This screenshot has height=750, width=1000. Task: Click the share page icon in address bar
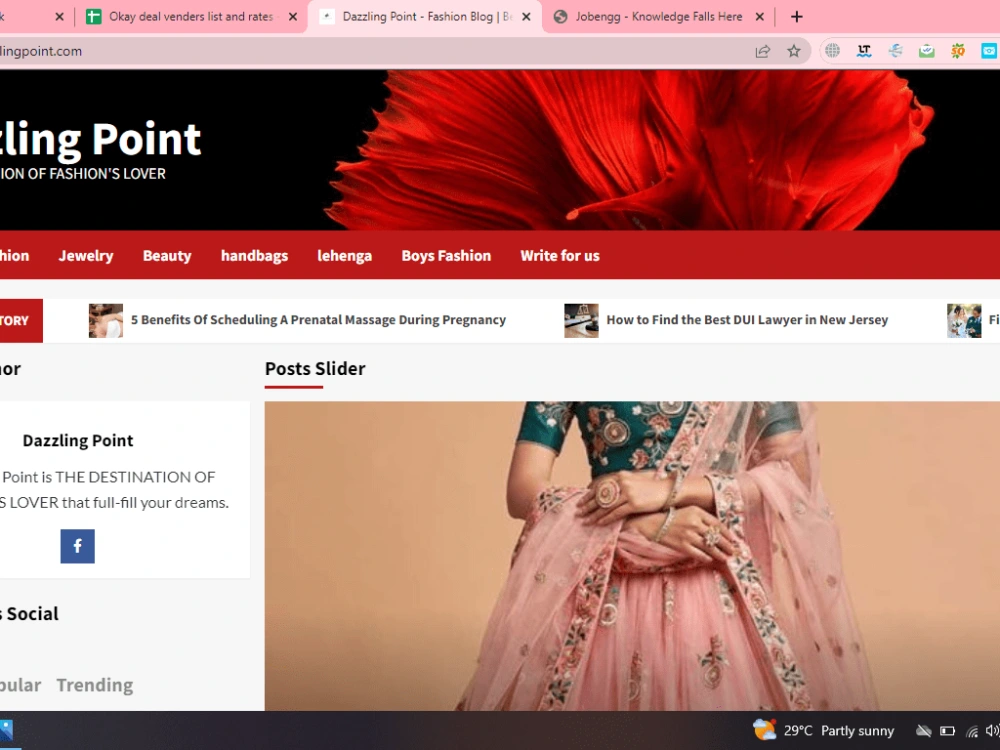(x=762, y=52)
